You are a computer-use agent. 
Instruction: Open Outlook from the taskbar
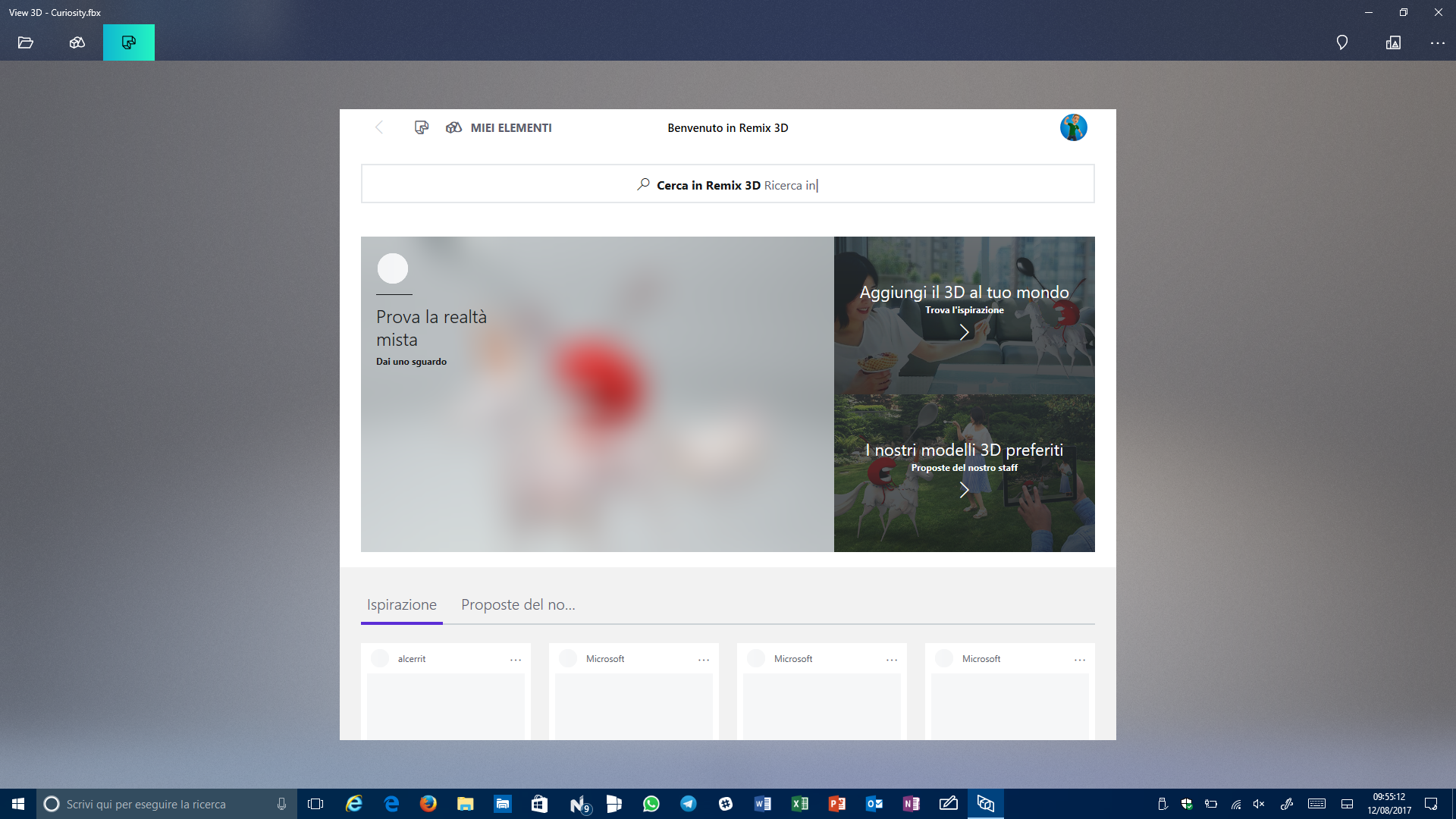pos(874,804)
